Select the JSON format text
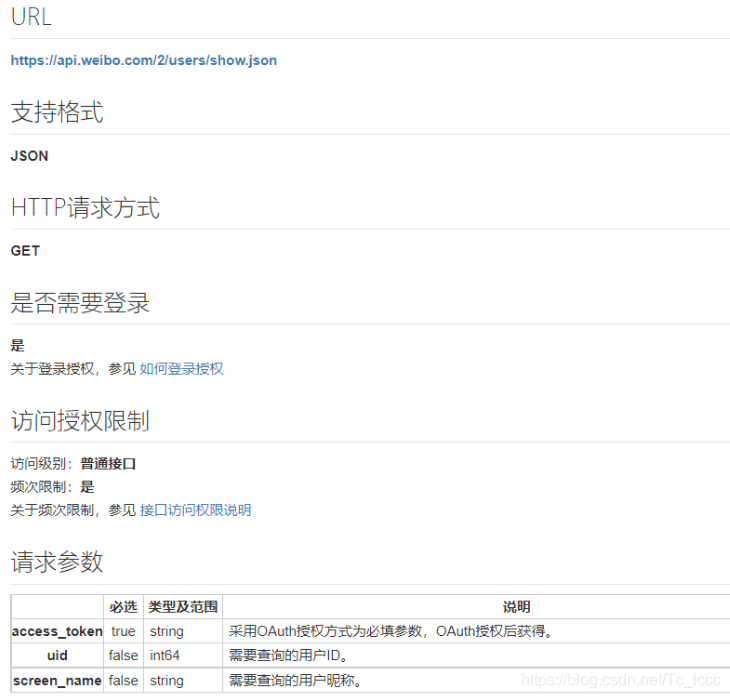Image resolution: width=730 pixels, height=698 pixels. pyautogui.click(x=29, y=156)
